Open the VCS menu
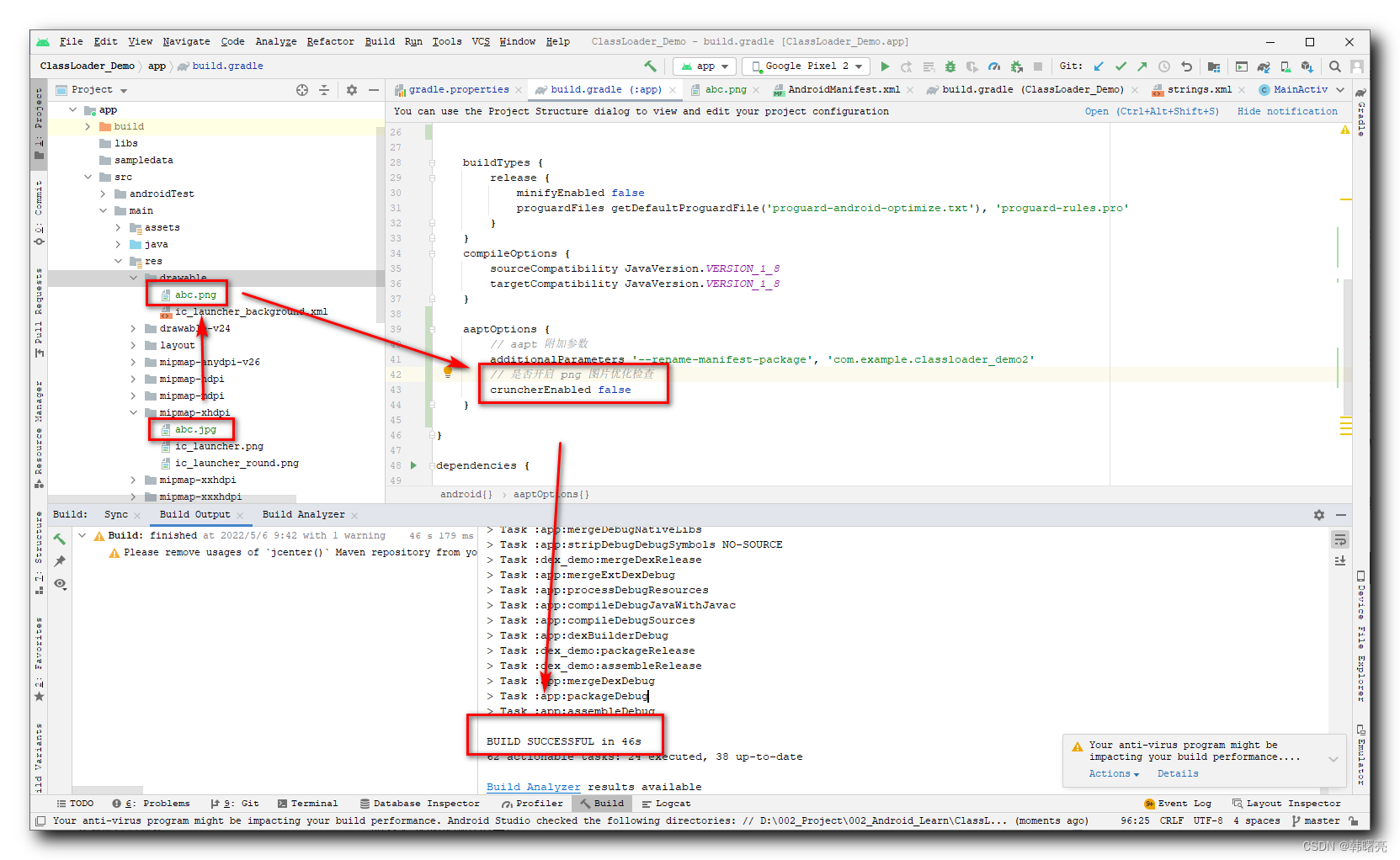The width and height of the screenshot is (1400, 860). click(481, 41)
